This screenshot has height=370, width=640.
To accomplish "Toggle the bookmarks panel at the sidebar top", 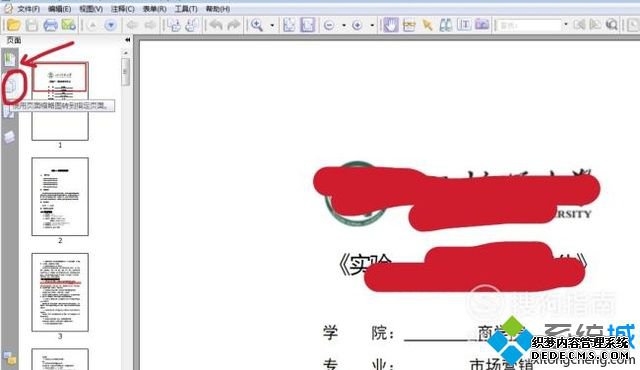I will pos(10,60).
